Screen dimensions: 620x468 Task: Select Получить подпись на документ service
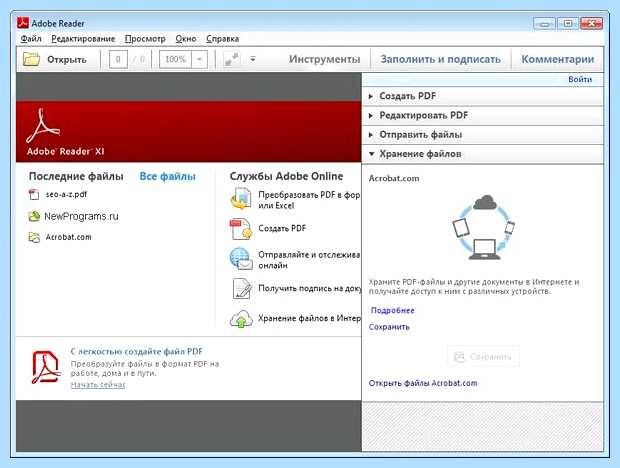pyautogui.click(x=309, y=289)
